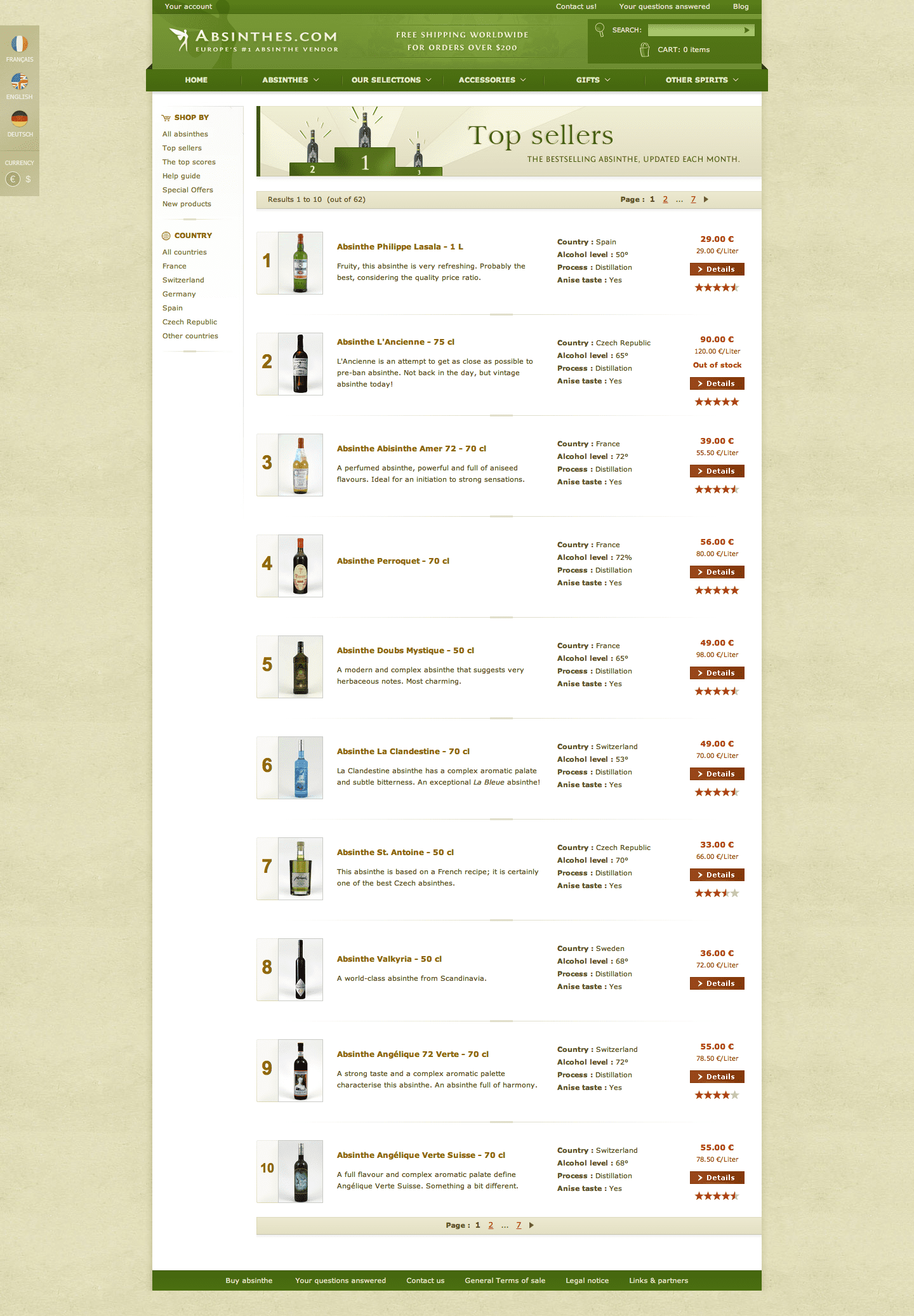
Task: Submit search with the arrow icon
Action: pos(747,30)
